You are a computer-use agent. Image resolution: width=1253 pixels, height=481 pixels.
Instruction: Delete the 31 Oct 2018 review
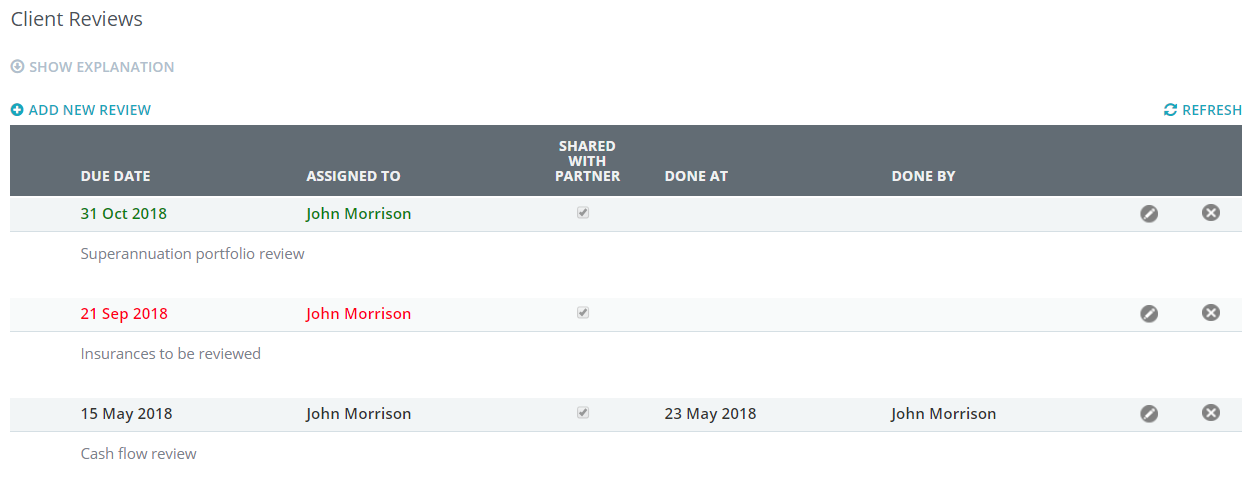tap(1210, 212)
